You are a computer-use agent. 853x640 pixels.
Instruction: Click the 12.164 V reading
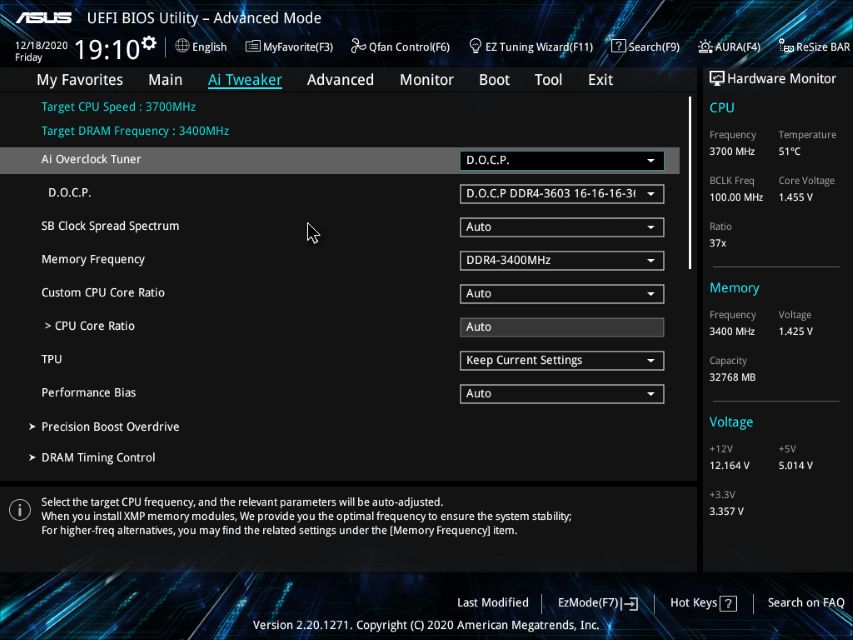pyautogui.click(x=730, y=465)
